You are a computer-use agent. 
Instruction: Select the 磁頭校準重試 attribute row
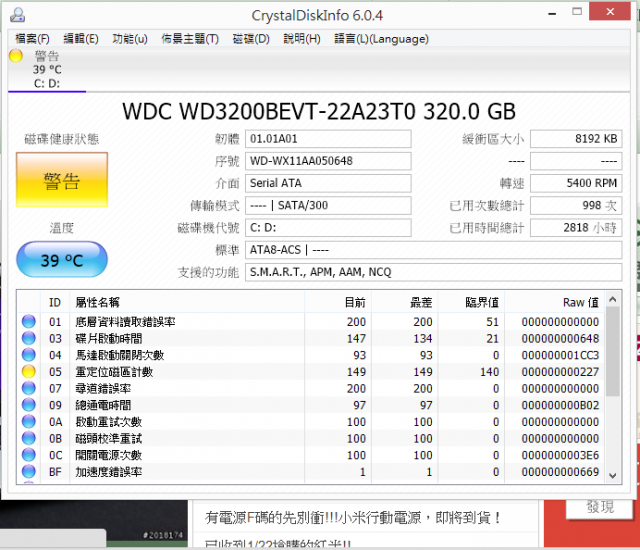(x=311, y=438)
